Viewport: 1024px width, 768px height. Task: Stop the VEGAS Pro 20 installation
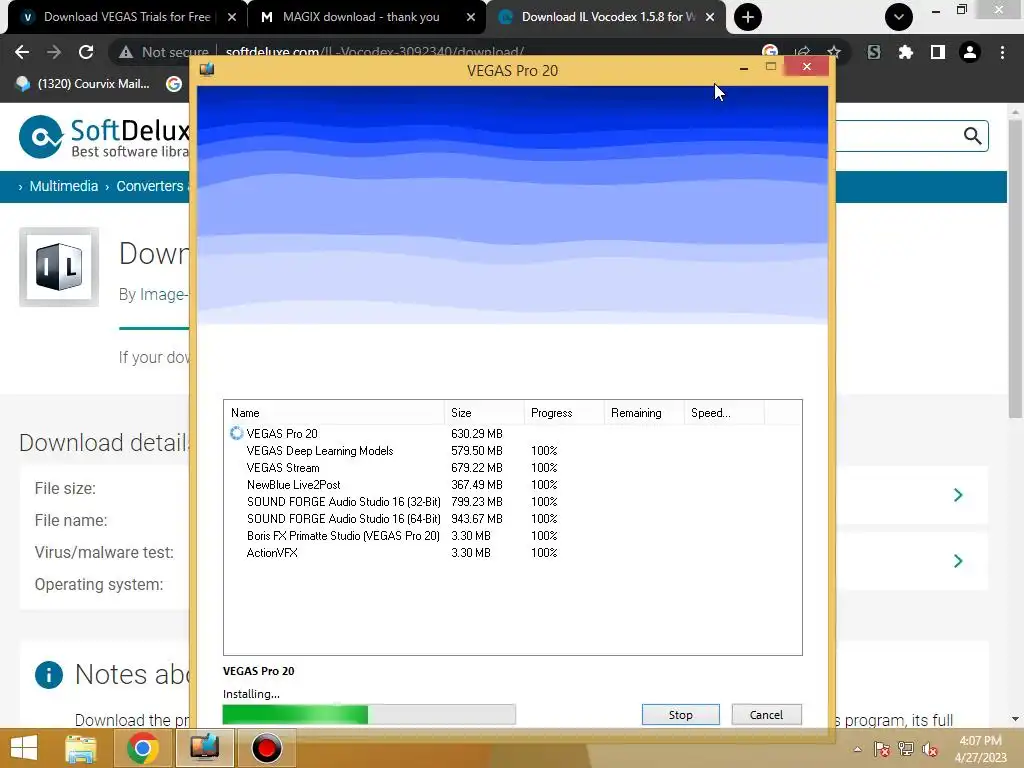pos(680,714)
